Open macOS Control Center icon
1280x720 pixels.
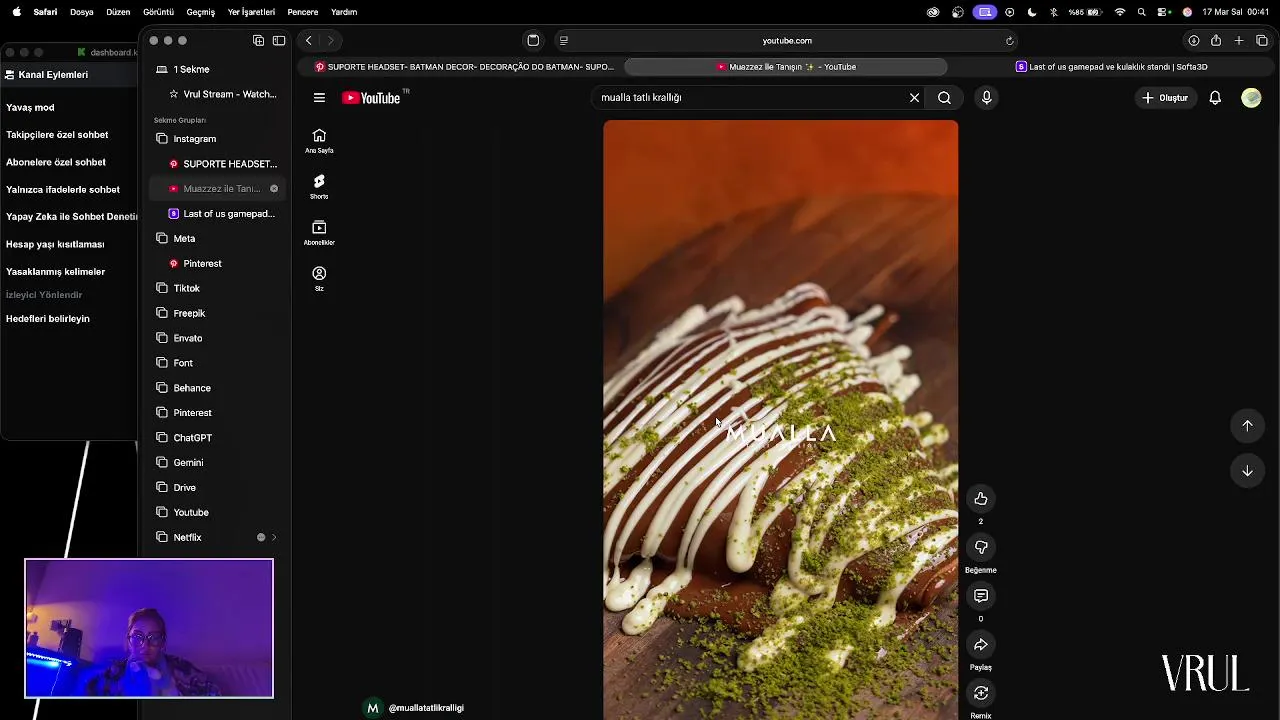[x=1164, y=12]
